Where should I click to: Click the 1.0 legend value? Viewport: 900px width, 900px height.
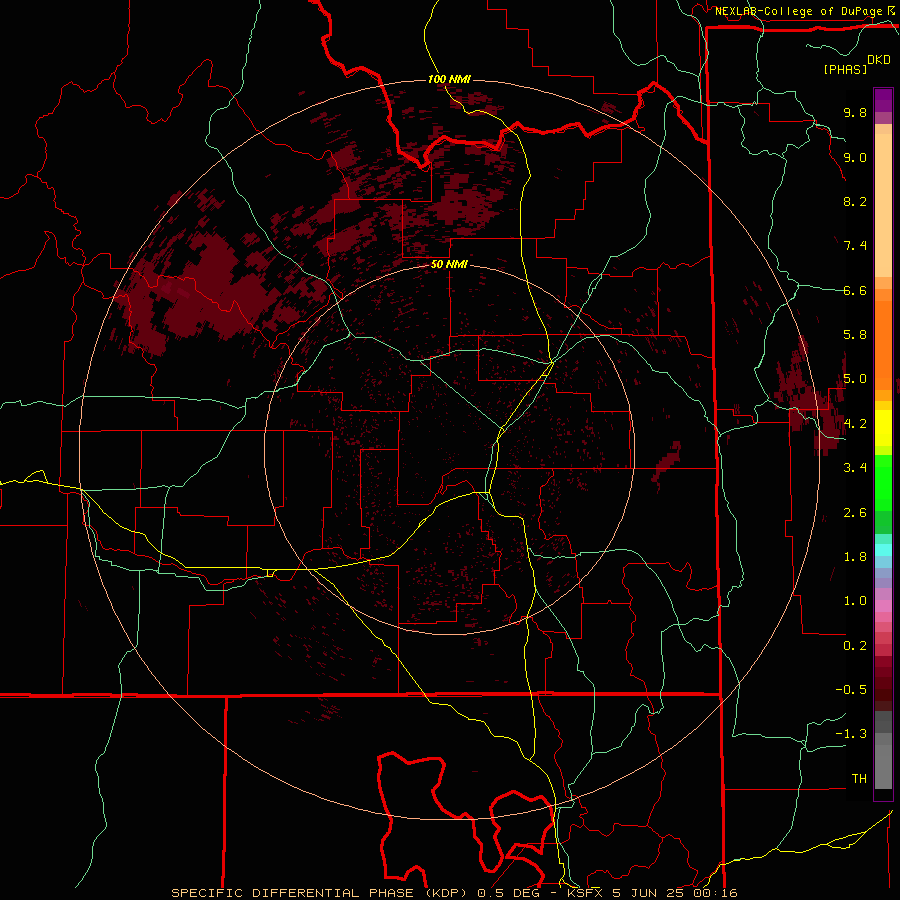point(855,601)
